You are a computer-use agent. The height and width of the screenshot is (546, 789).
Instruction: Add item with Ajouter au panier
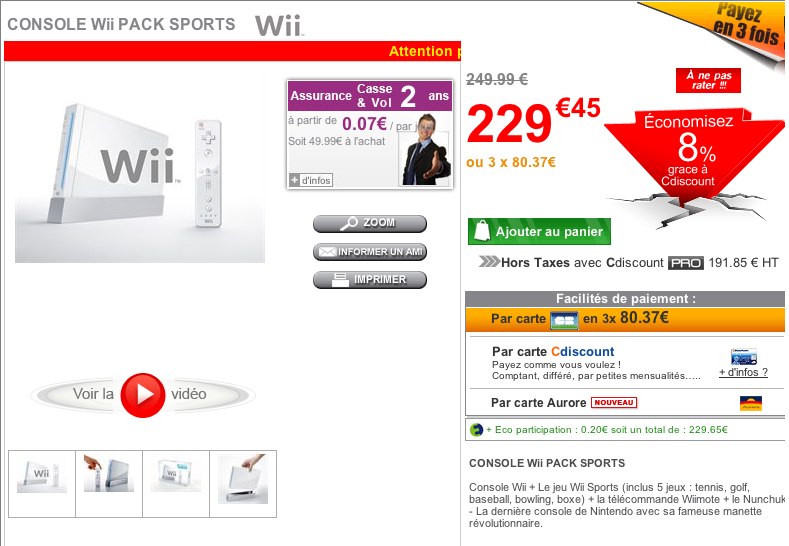(x=539, y=231)
